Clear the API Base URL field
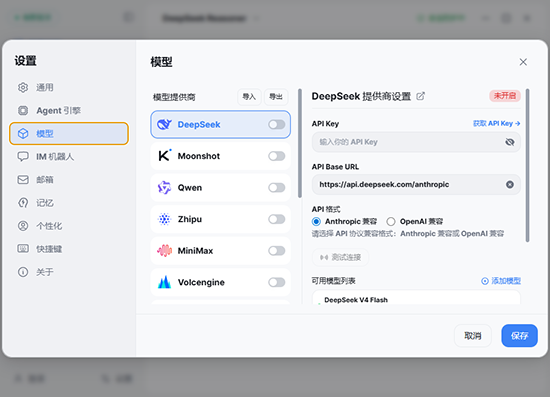This screenshot has height=397, width=550. coord(510,184)
